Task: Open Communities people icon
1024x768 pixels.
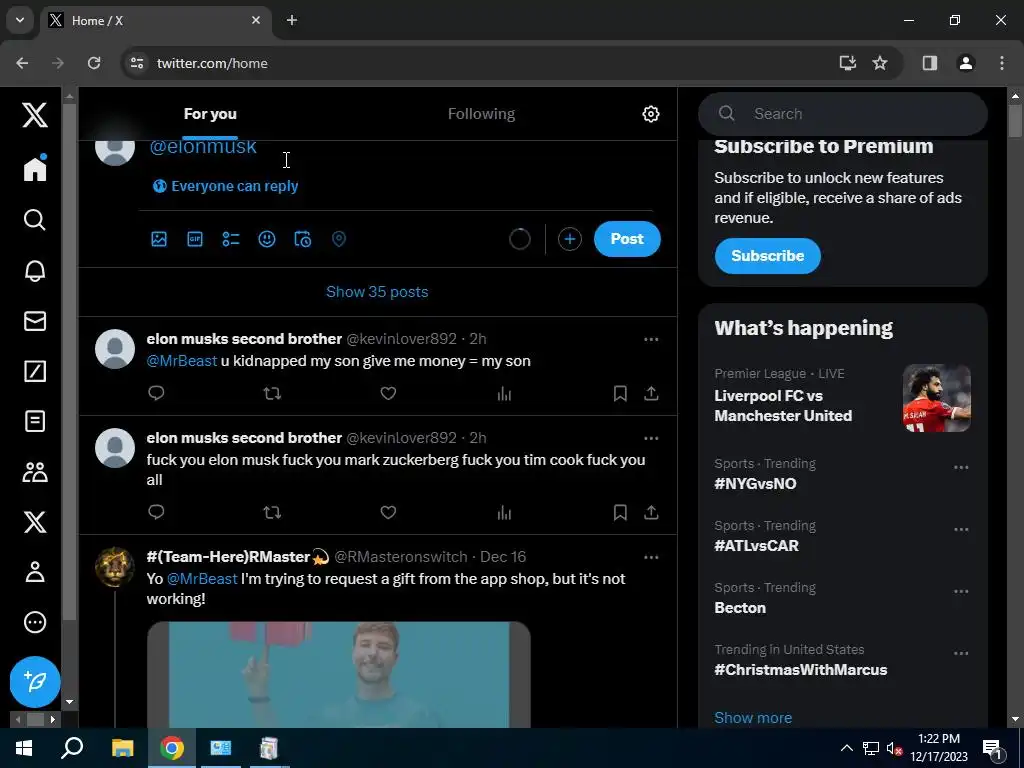Action: (x=35, y=472)
